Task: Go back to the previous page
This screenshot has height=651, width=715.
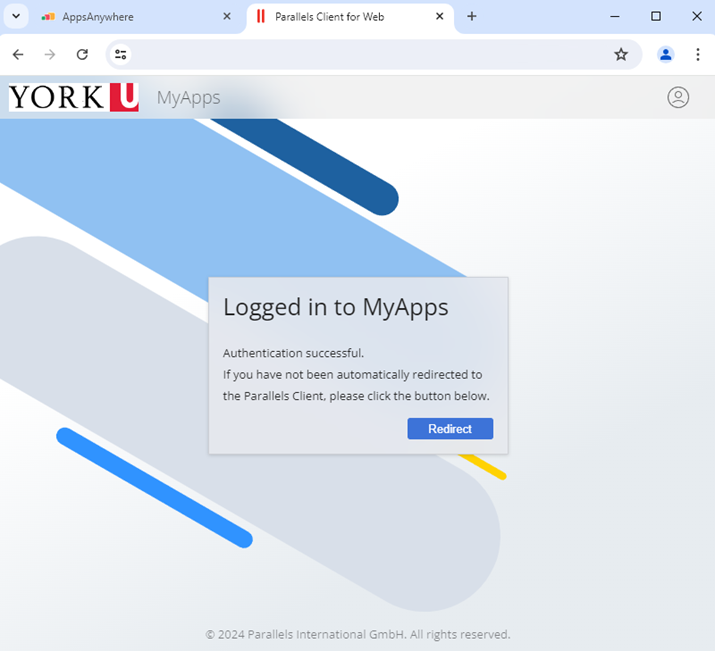Action: coord(18,55)
